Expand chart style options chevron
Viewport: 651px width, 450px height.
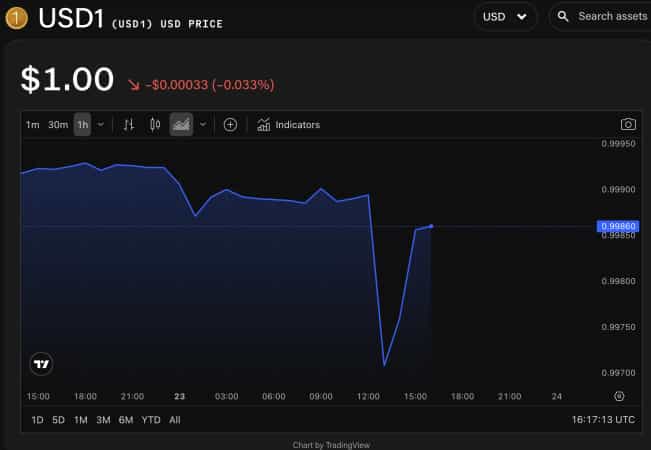tap(203, 125)
